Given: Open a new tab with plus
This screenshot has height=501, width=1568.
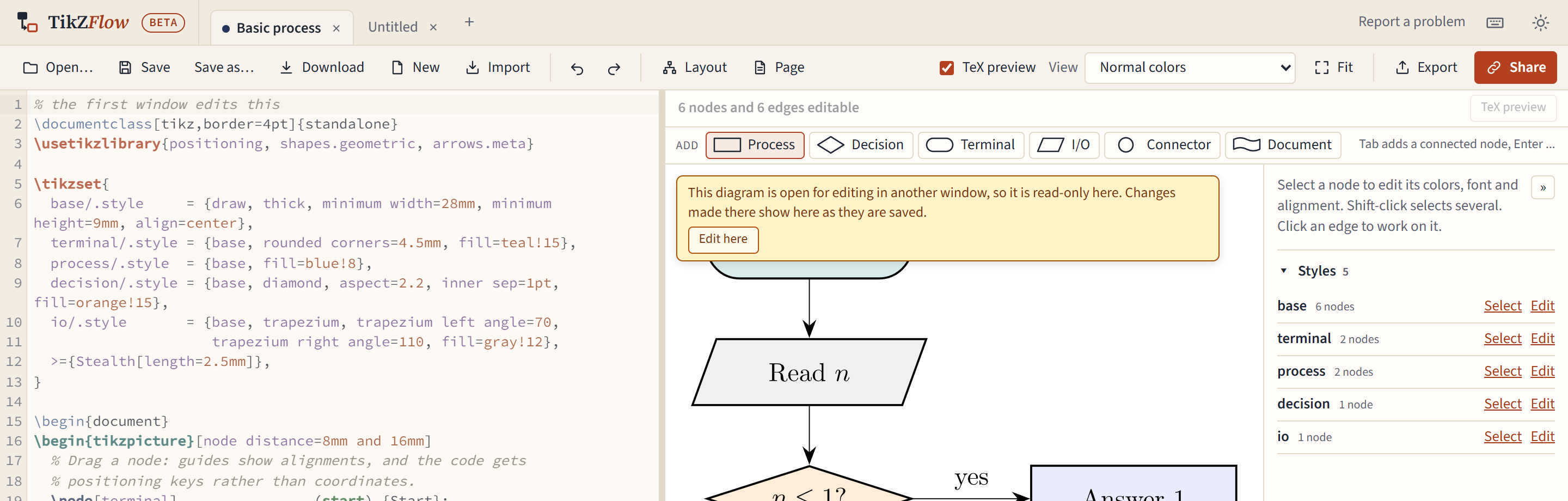Looking at the screenshot, I should [469, 22].
